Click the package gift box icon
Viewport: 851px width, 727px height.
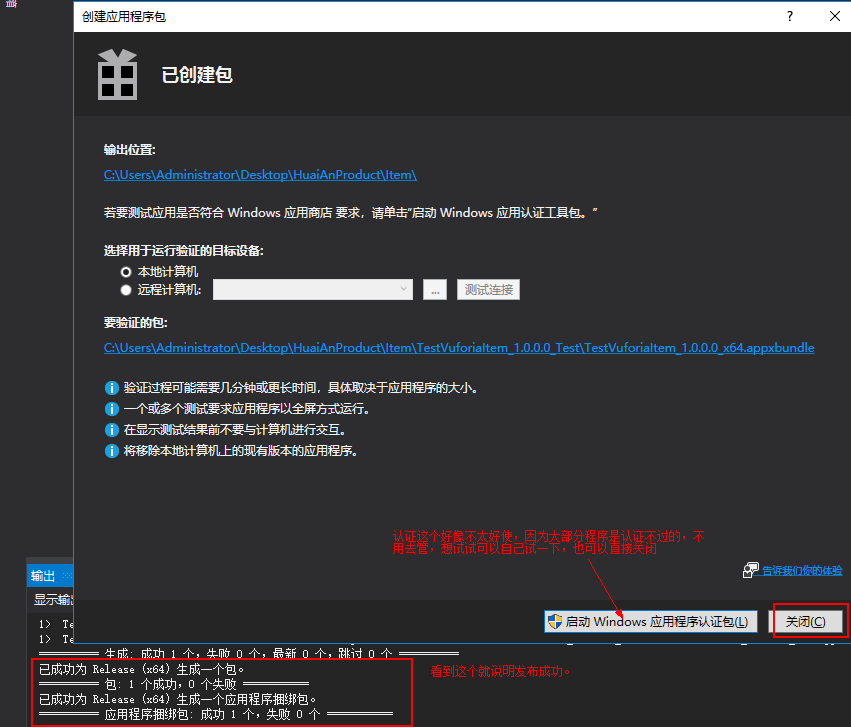tap(117, 74)
